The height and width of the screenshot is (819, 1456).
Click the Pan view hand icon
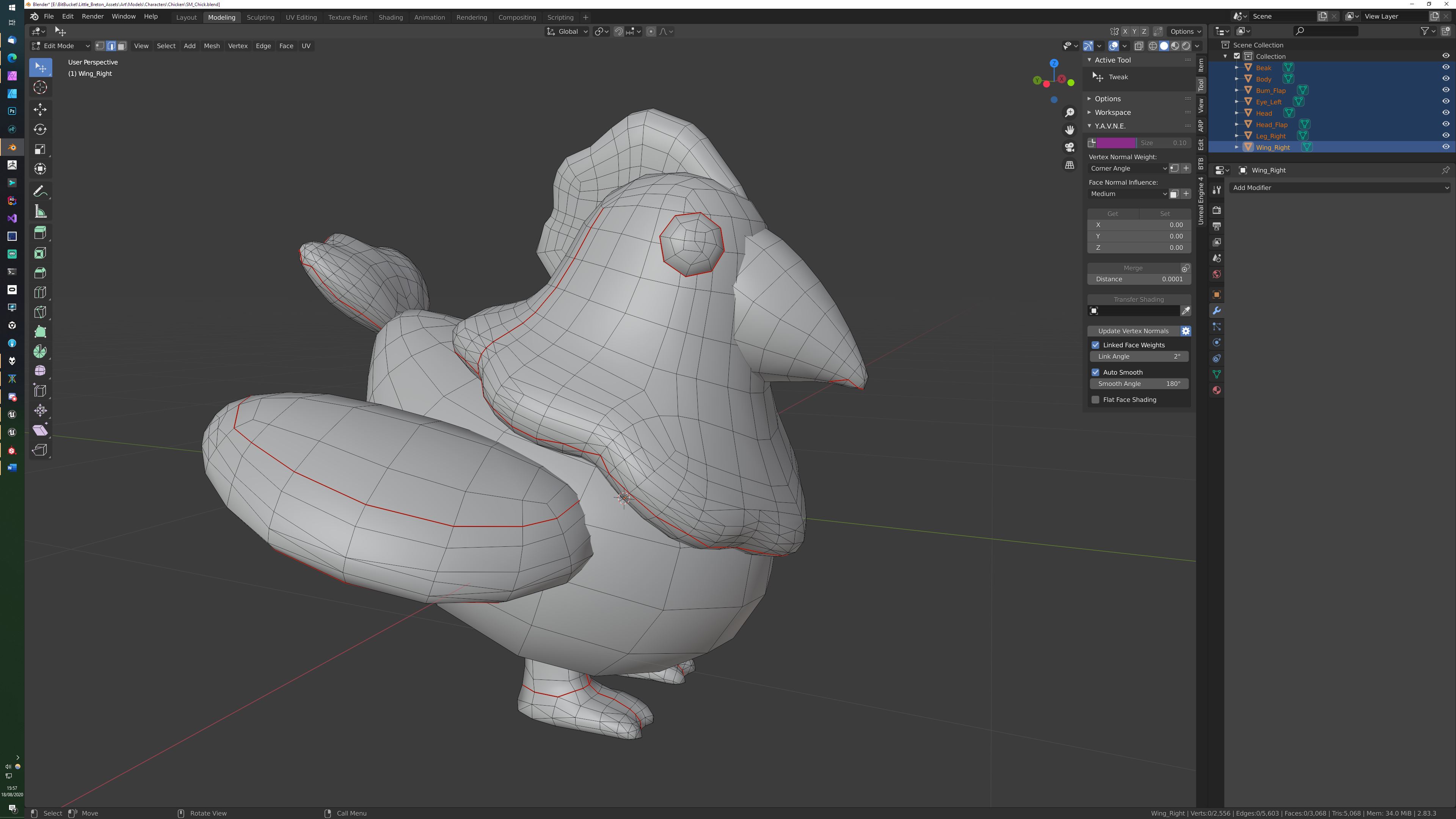tap(1069, 130)
